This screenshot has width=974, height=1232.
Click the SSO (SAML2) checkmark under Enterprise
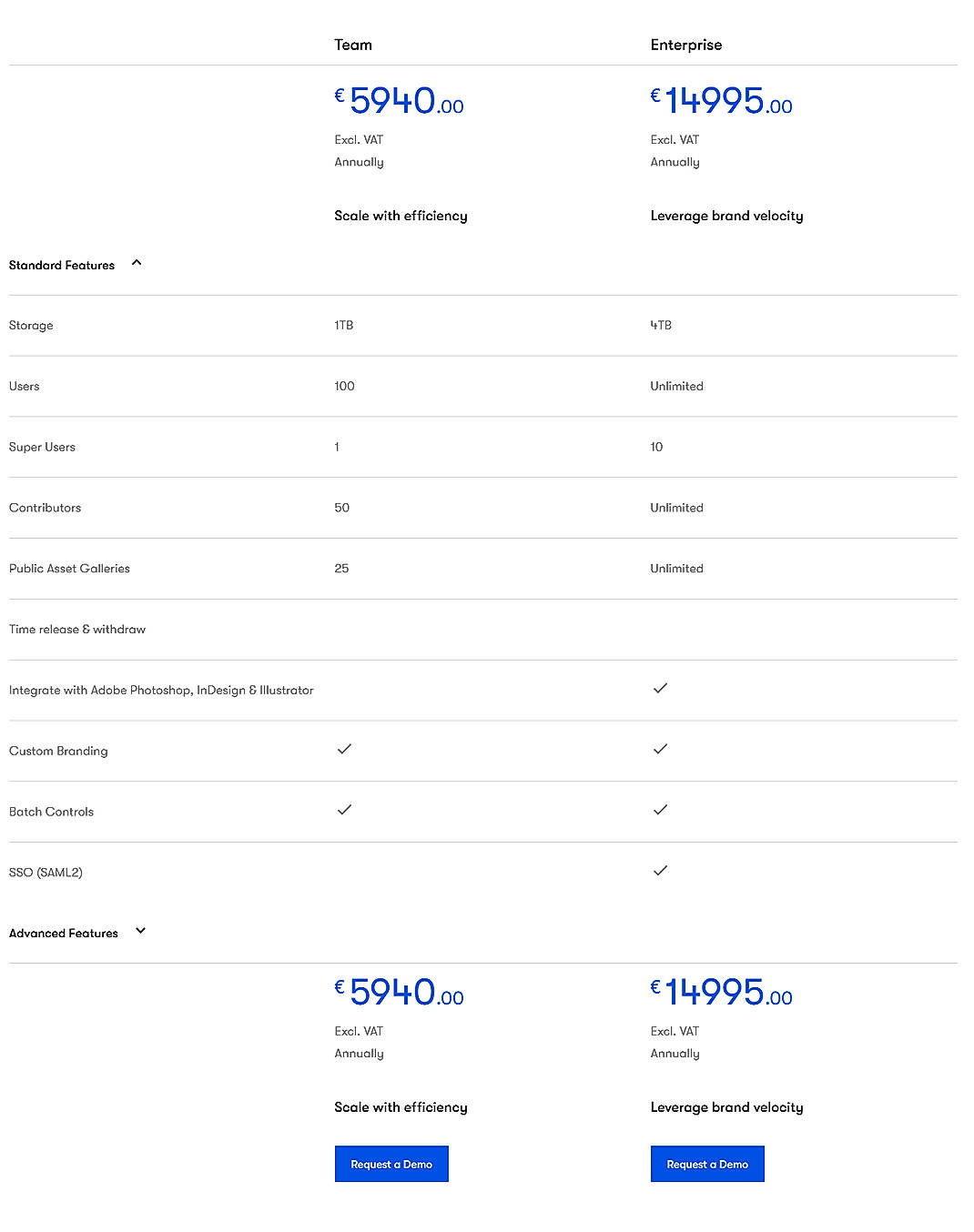point(660,871)
